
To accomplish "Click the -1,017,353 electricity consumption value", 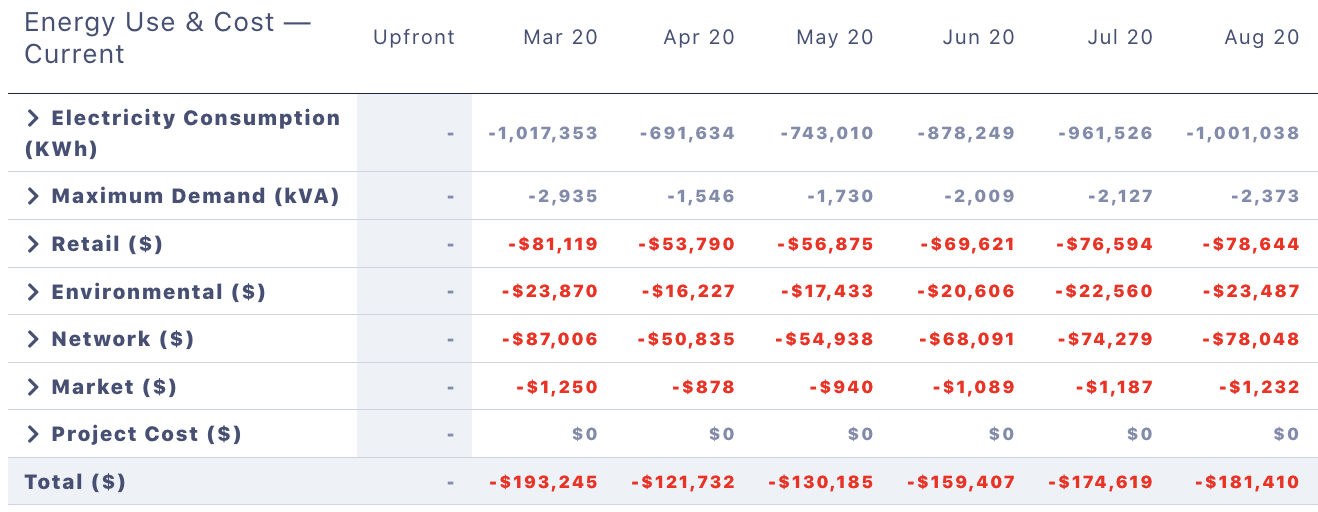I will [x=543, y=133].
